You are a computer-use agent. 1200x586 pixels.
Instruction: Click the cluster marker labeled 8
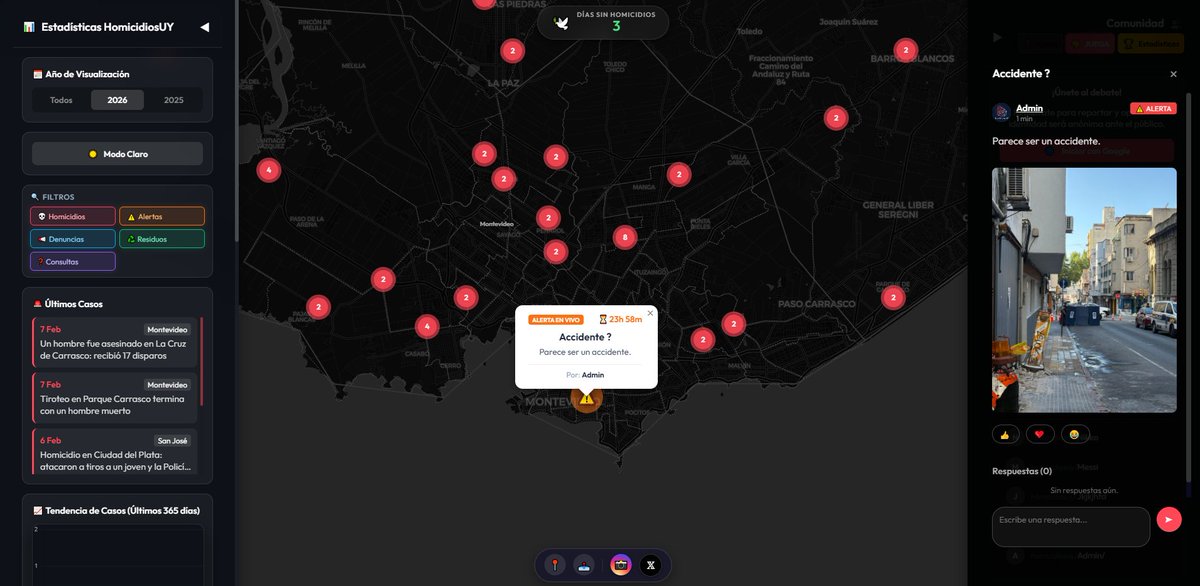(x=625, y=237)
